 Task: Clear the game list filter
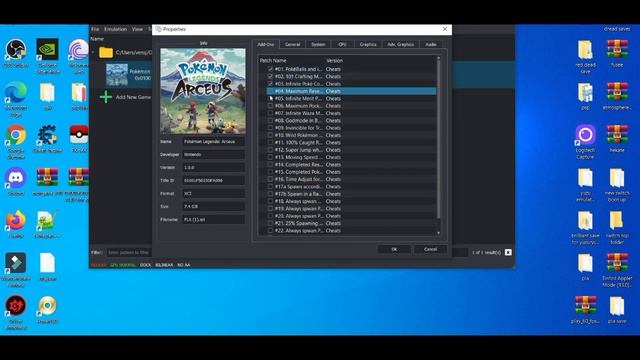[x=508, y=252]
